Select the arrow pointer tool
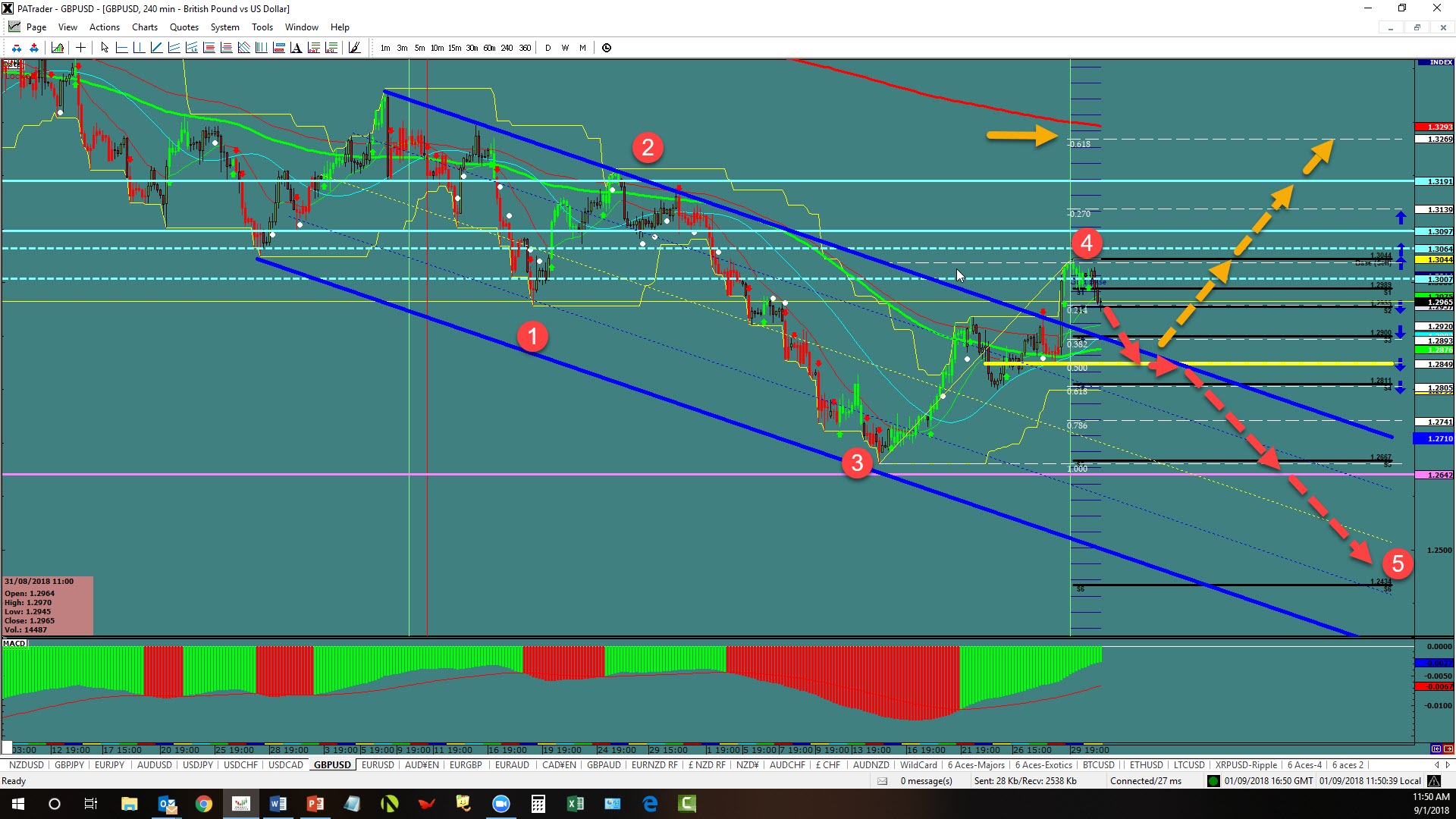The height and width of the screenshot is (819, 1456). pyautogui.click(x=105, y=48)
